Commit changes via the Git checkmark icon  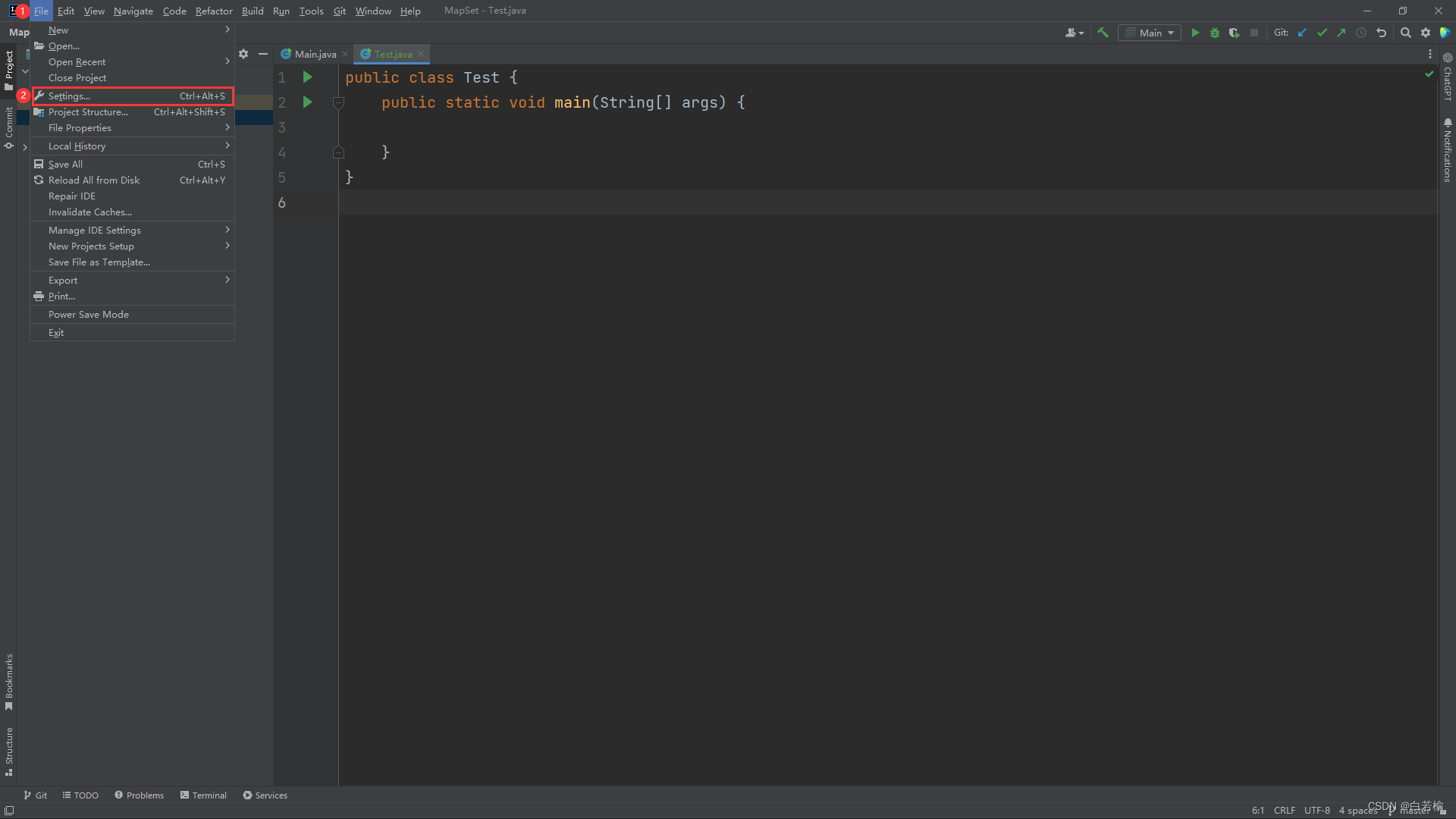pos(1323,33)
